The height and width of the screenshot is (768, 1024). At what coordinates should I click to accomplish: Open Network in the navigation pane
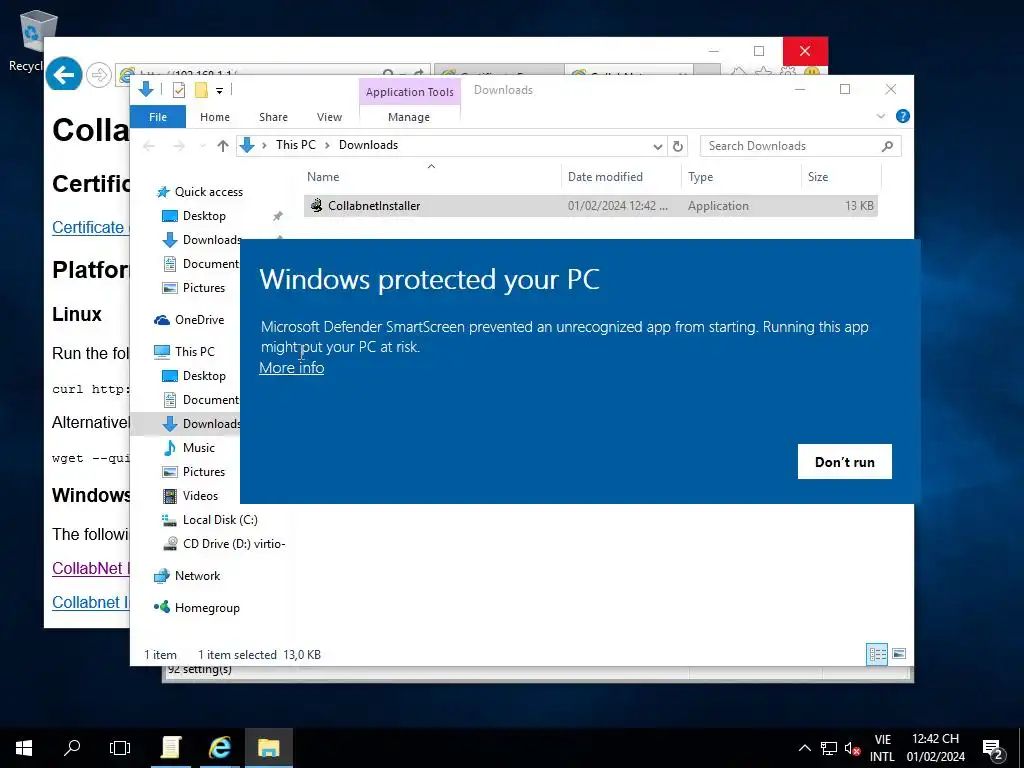197,576
